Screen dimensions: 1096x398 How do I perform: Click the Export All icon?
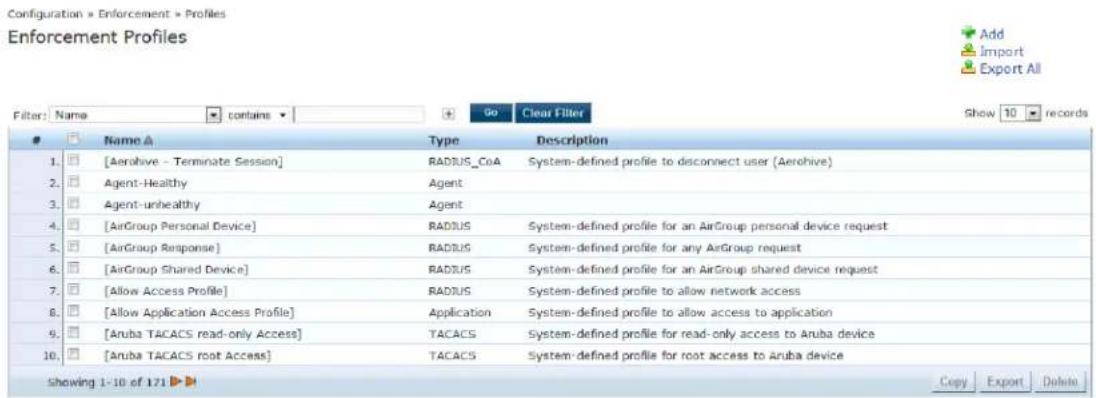pyautogui.click(x=969, y=68)
